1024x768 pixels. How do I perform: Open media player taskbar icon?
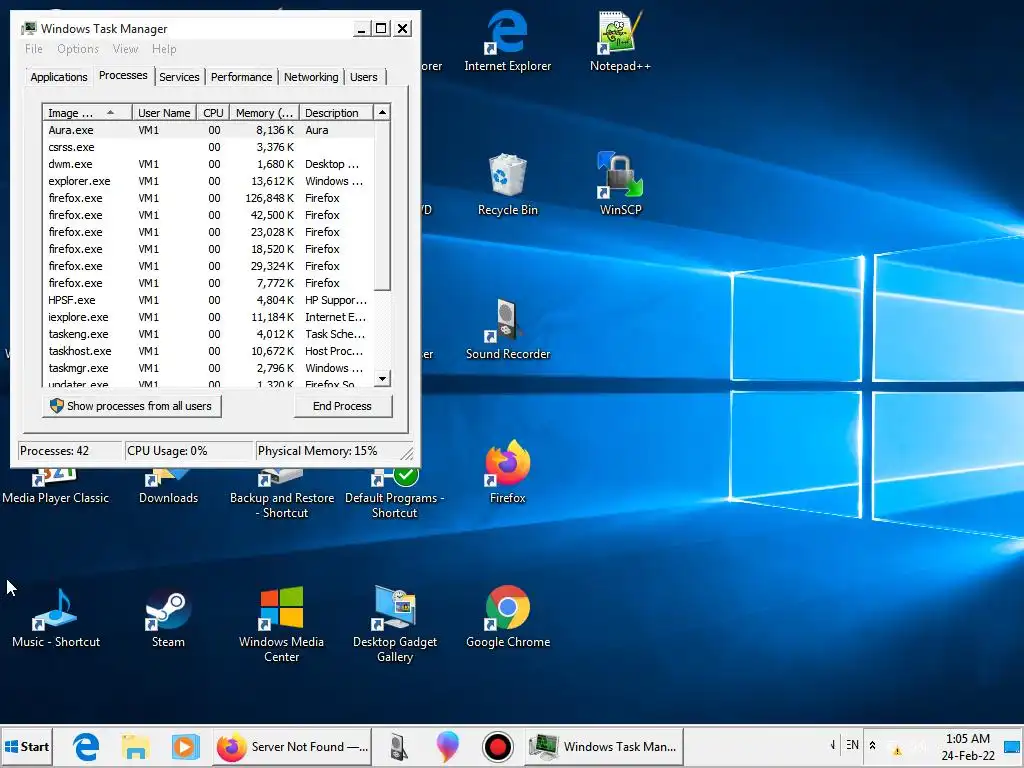[x=185, y=746]
